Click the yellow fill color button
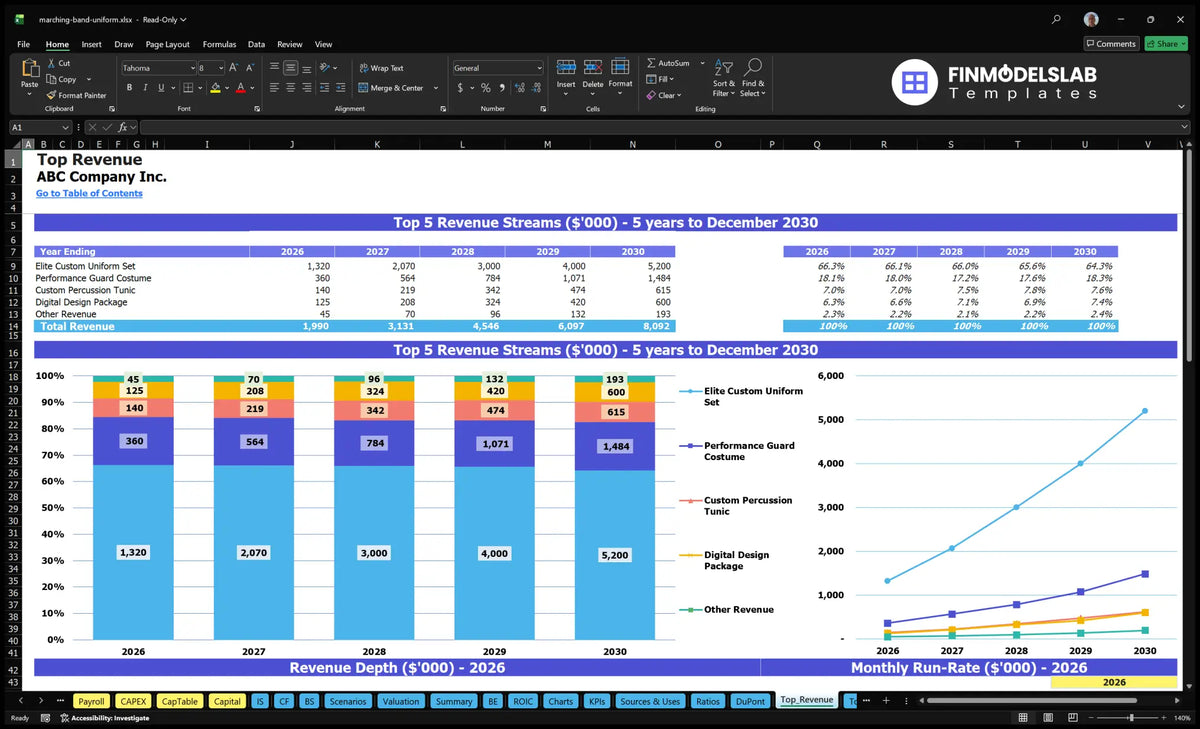This screenshot has width=1200, height=729. (x=215, y=88)
